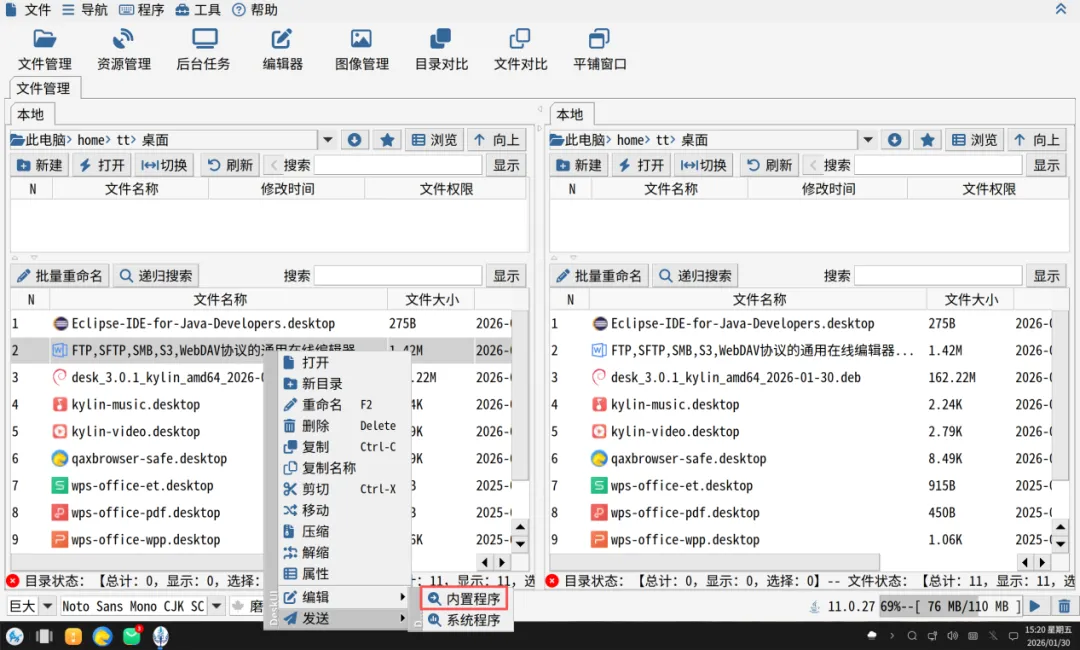Click the volume icon in system tray
Screen dimensions: 1080x650
(x=952, y=636)
